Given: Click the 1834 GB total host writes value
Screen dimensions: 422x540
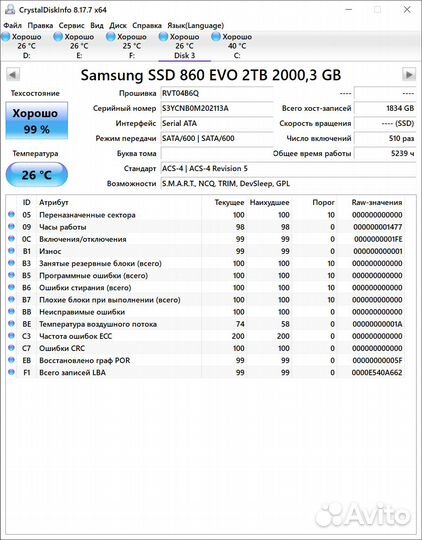Looking at the screenshot, I should coord(385,108).
